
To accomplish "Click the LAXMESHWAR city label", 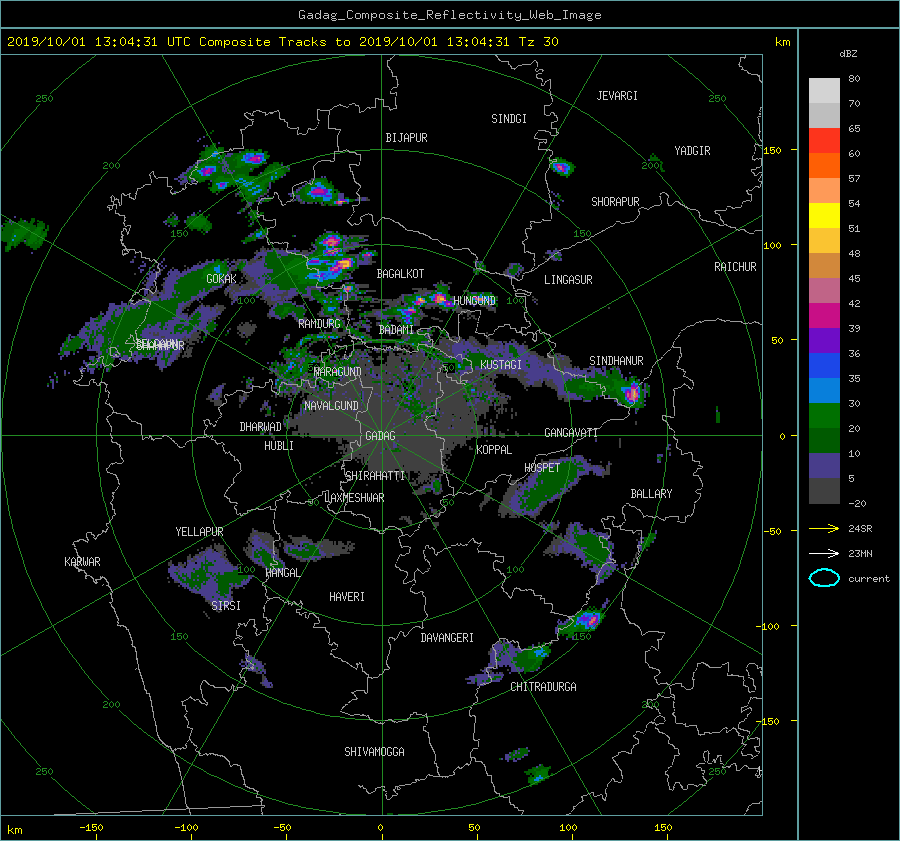I will (354, 498).
